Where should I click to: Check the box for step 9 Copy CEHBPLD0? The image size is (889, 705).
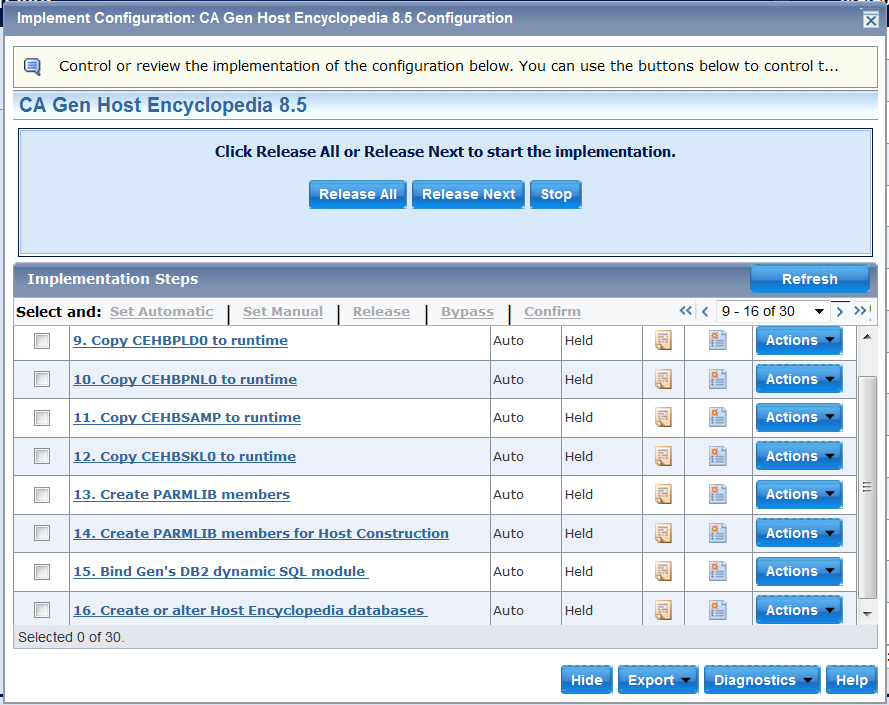click(42, 341)
